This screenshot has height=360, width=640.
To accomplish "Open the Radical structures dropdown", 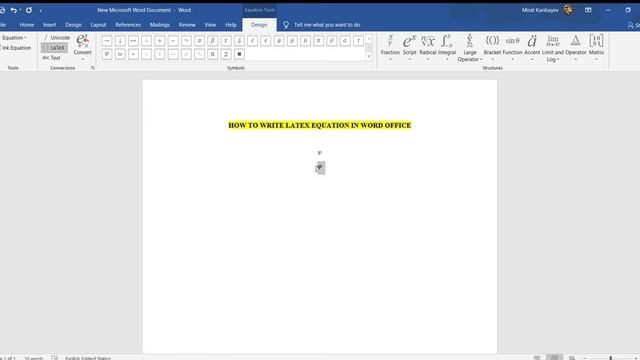I will 428,48.
